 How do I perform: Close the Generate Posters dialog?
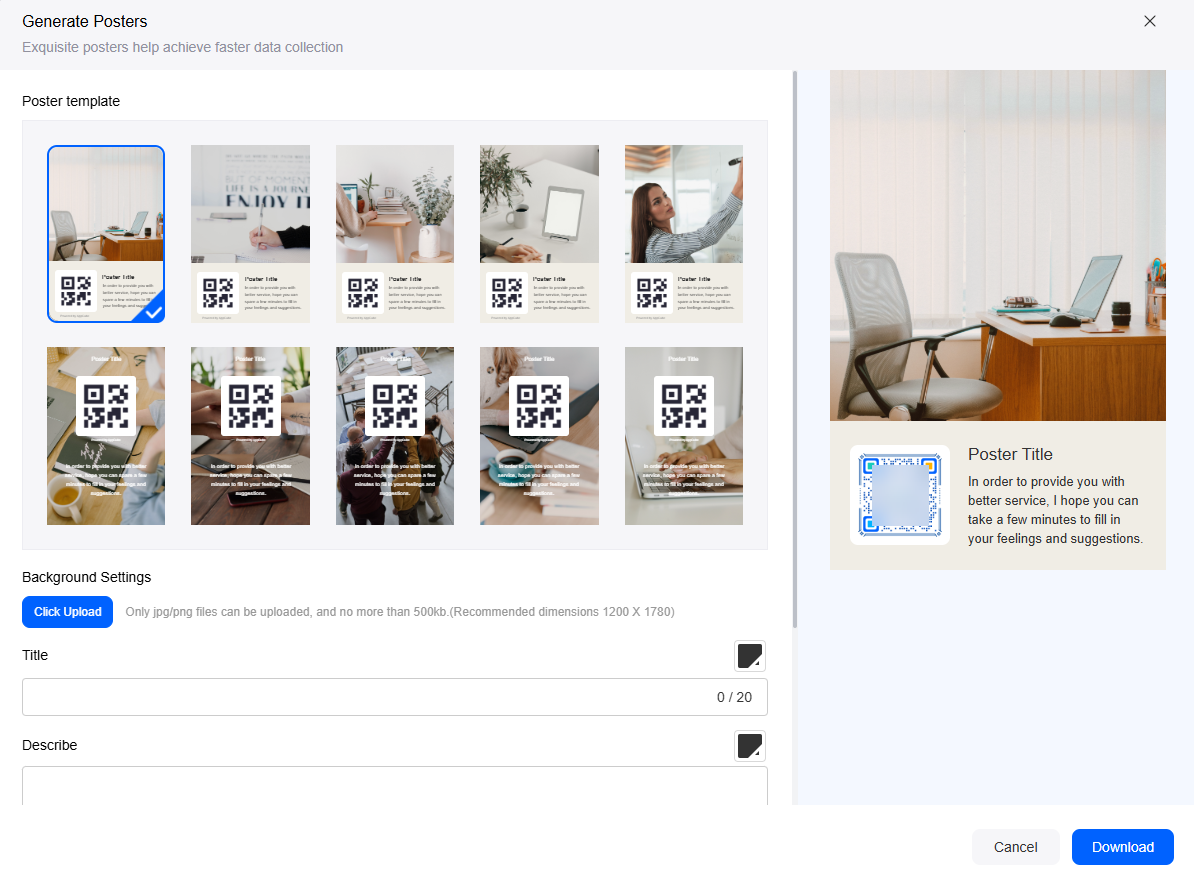pos(1150,21)
